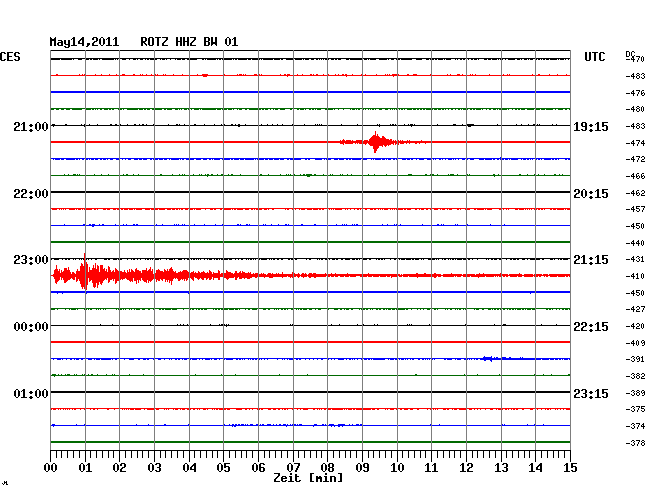The height and width of the screenshot is (494, 650).
Task: Click the date label "May14,2011"
Action: [84, 42]
